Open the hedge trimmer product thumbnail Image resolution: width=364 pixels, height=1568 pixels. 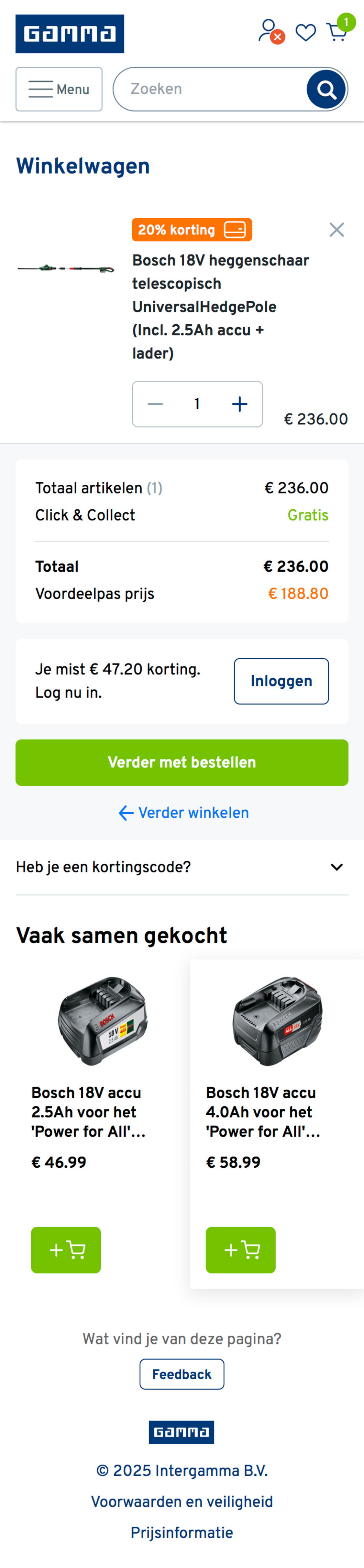click(66, 268)
